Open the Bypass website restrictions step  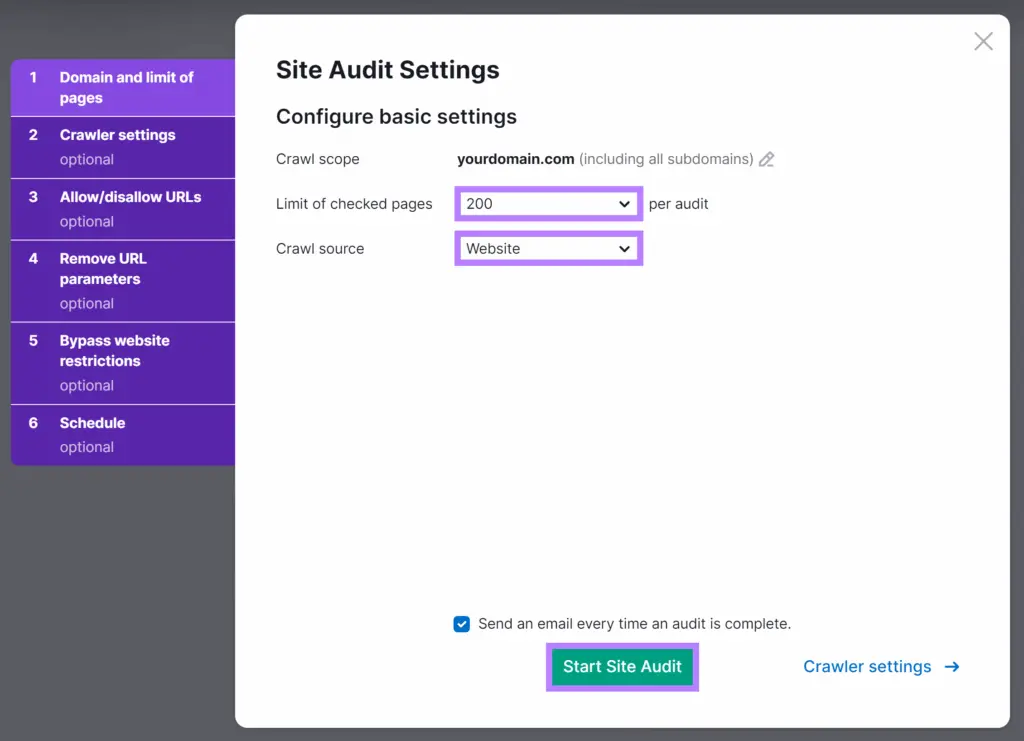tap(114, 351)
